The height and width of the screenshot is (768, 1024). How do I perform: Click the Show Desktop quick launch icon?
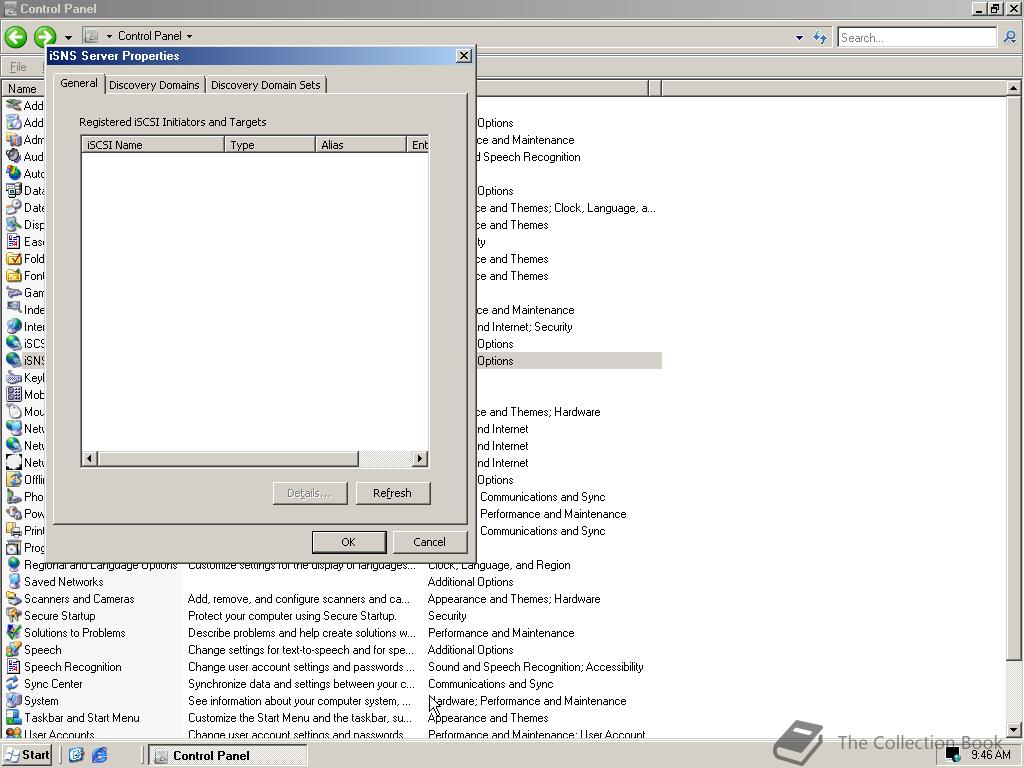click(76, 755)
